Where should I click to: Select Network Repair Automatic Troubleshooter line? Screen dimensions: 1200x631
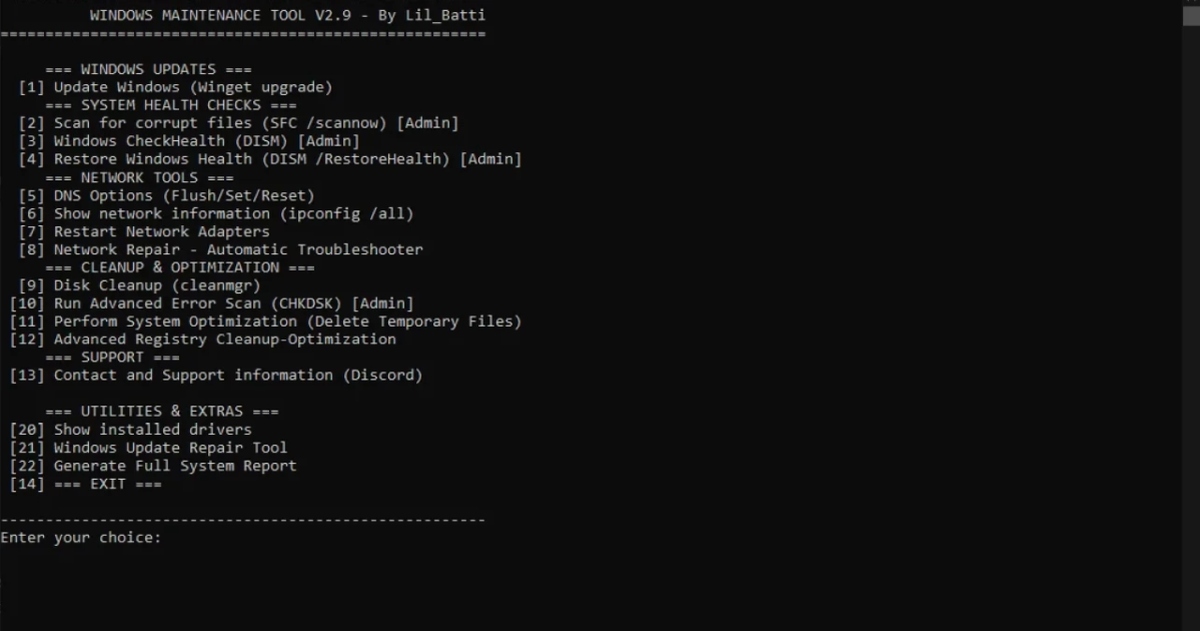221,249
